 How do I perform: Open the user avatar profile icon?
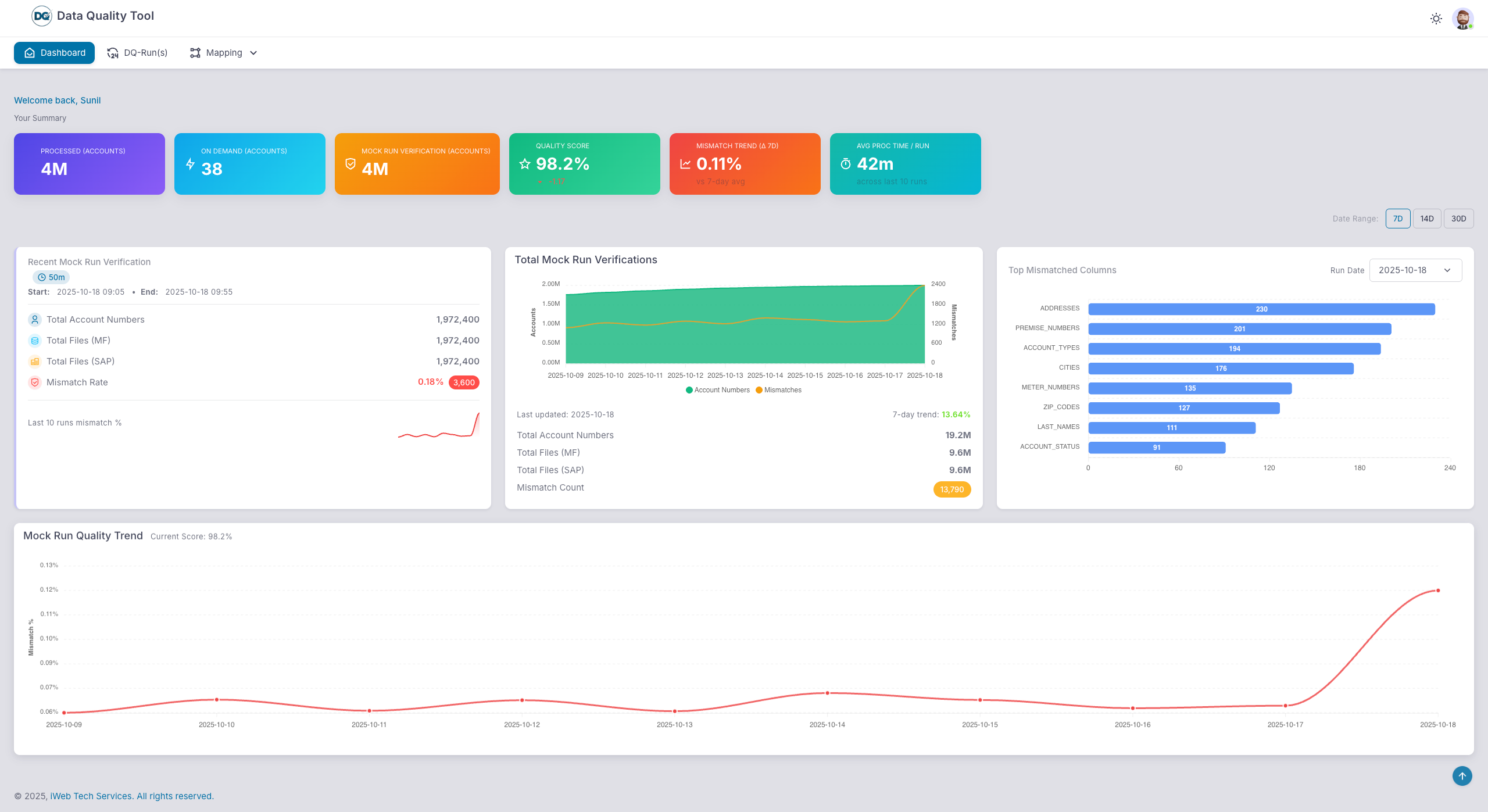coord(1464,18)
